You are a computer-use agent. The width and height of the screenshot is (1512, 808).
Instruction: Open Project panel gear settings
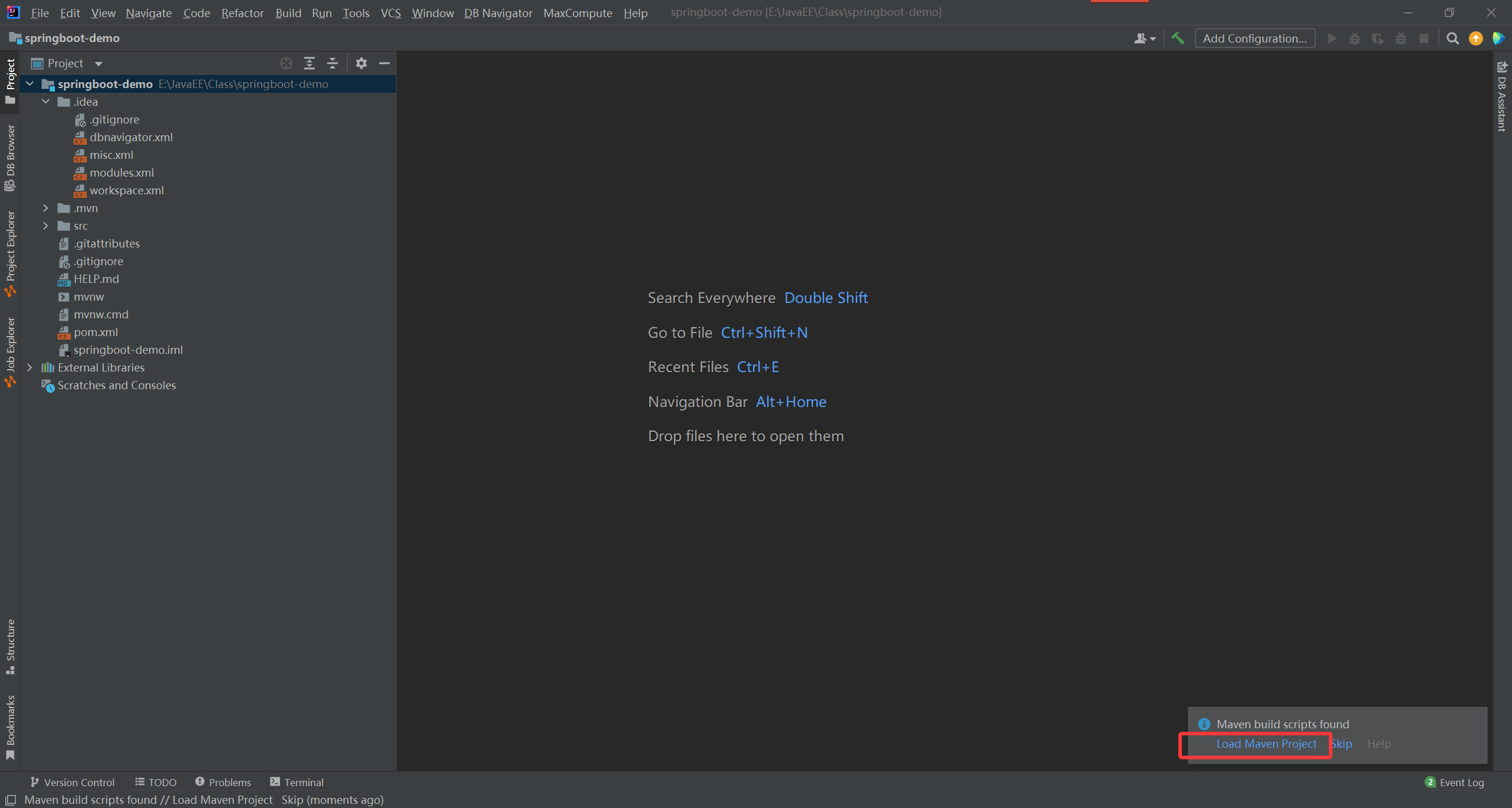(361, 63)
